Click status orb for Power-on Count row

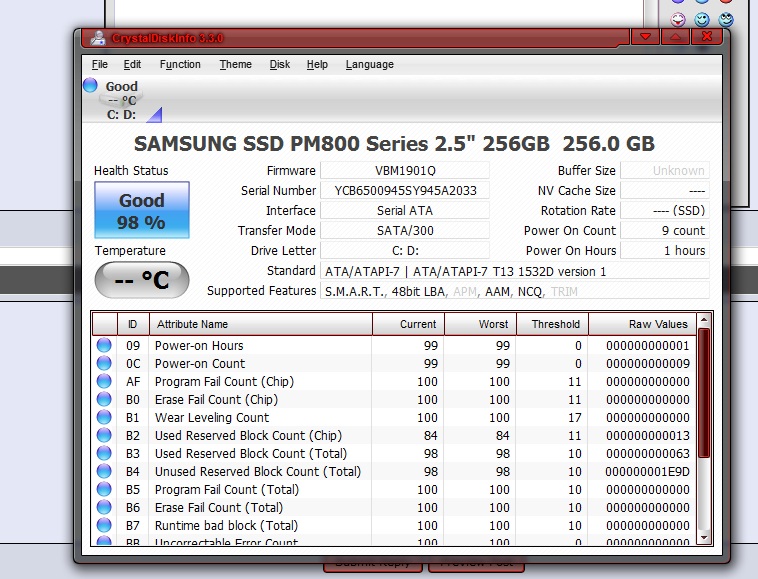(x=104, y=363)
